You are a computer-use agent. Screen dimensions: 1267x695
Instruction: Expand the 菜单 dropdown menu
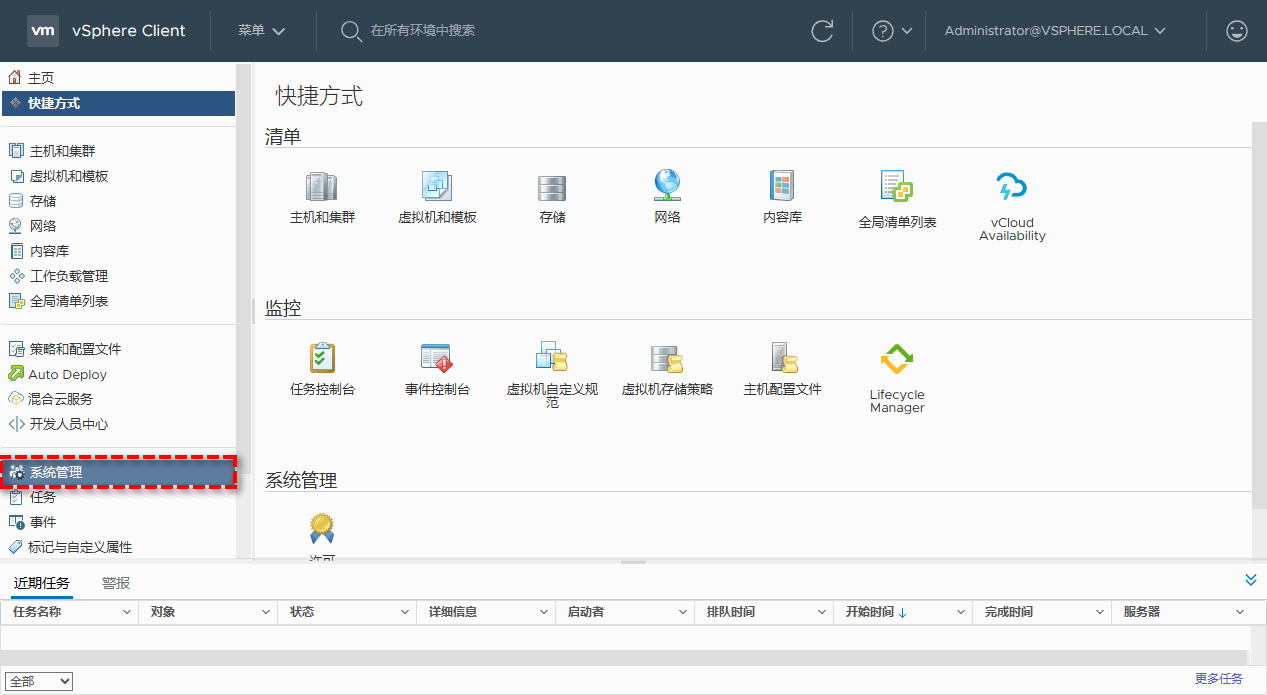coord(262,31)
